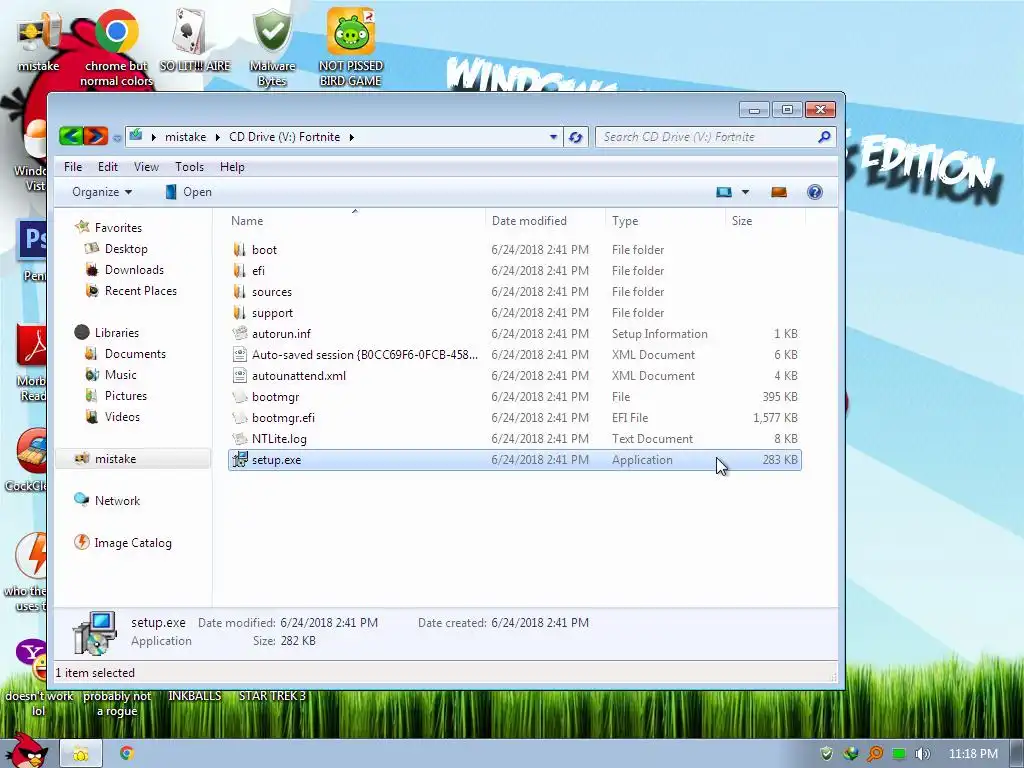Screen dimensions: 1024x768
Task: Select the sources folder
Action: [x=272, y=291]
